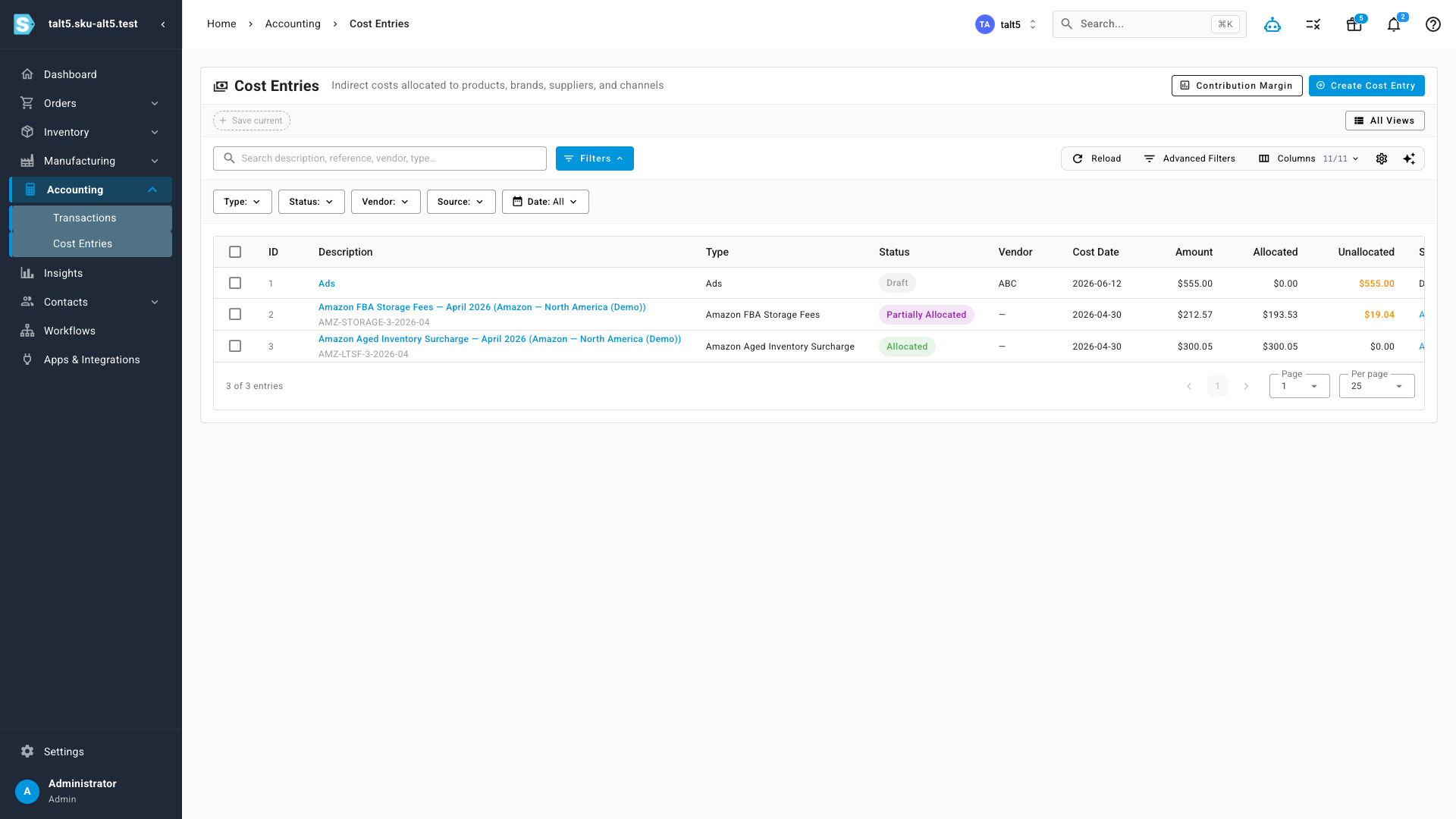Viewport: 1456px width, 819px height.
Task: Open the Status filter dropdown
Action: [312, 202]
